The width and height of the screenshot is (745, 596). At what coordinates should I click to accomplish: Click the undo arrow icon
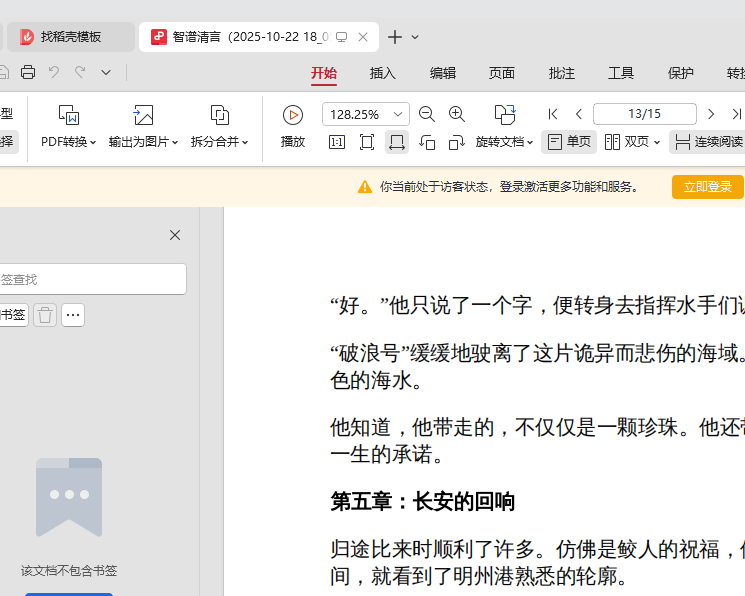click(x=54, y=72)
